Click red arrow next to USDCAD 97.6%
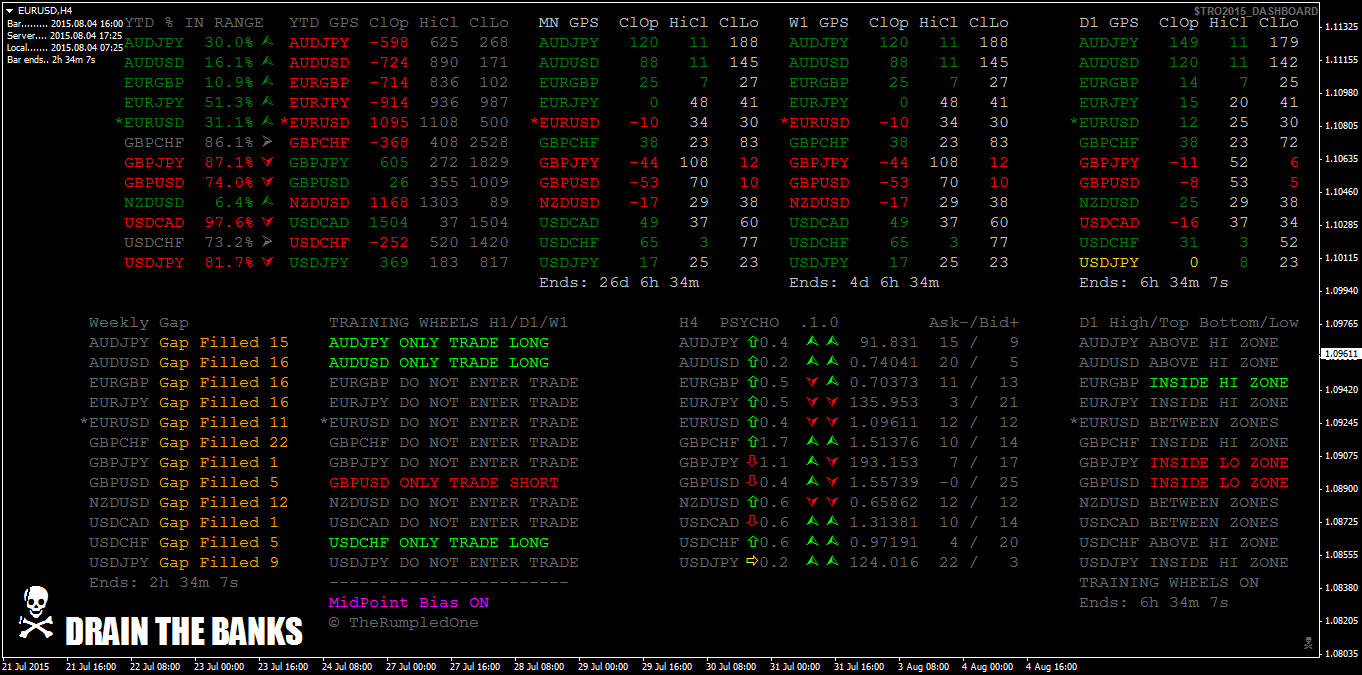This screenshot has width=1362, height=675. tap(267, 222)
